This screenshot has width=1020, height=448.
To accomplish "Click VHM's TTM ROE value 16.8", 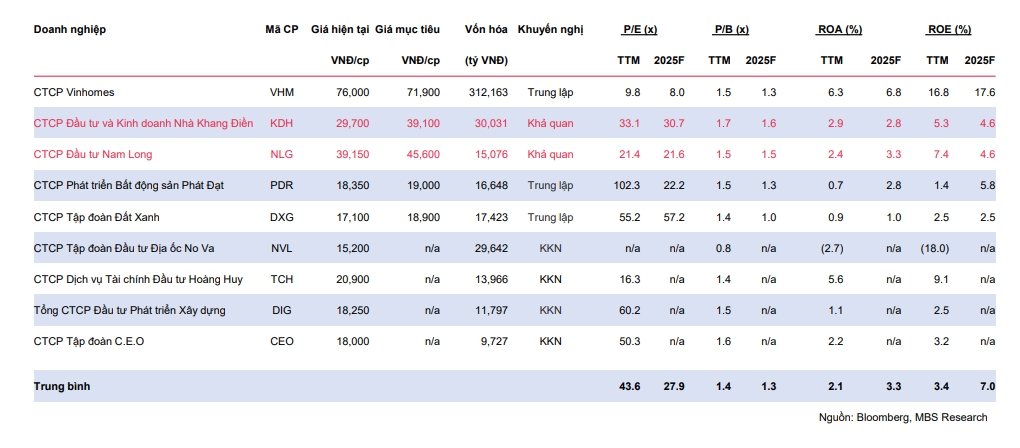I will click(939, 92).
